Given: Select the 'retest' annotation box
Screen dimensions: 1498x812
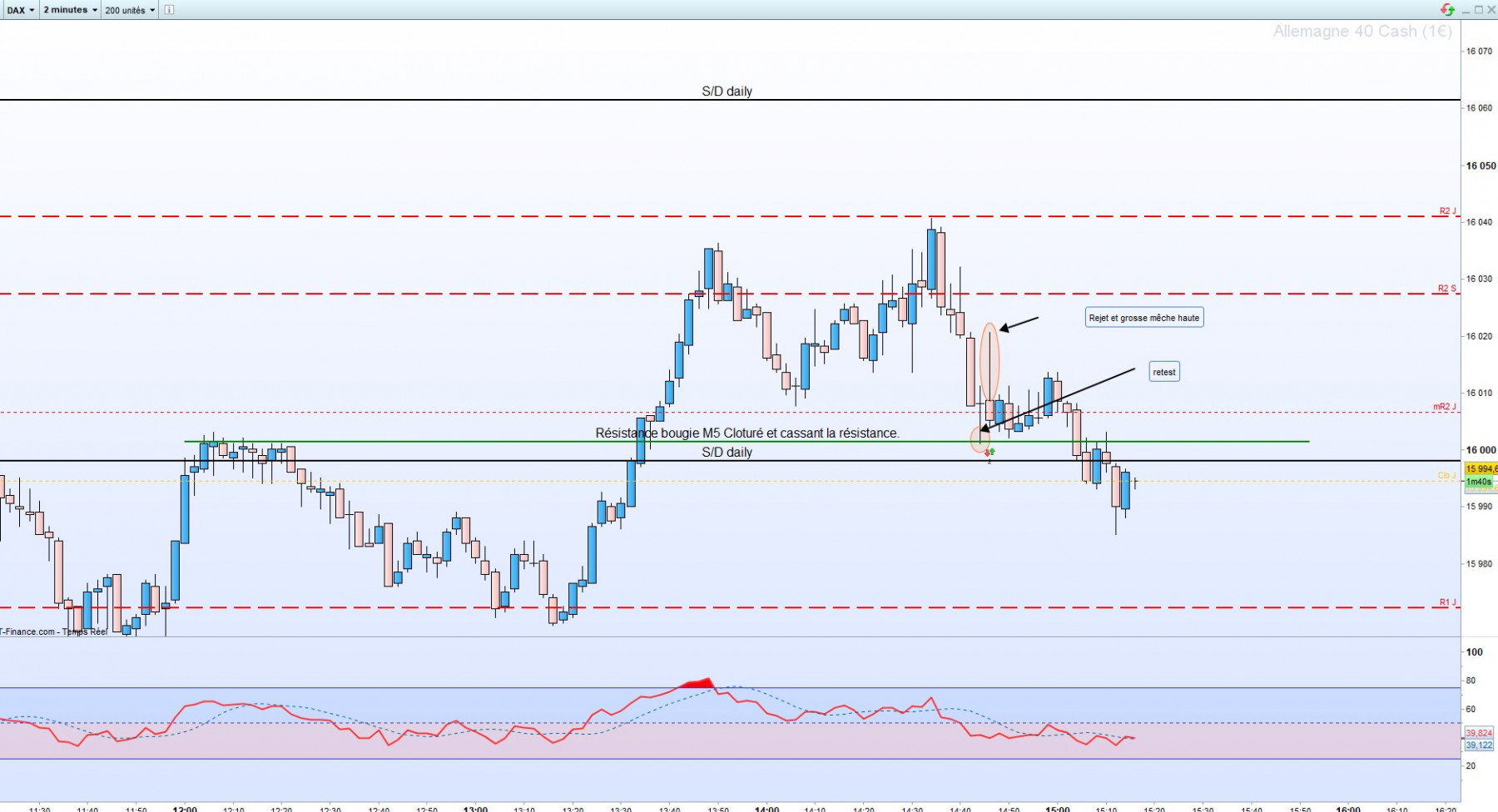Looking at the screenshot, I should 1164,372.
